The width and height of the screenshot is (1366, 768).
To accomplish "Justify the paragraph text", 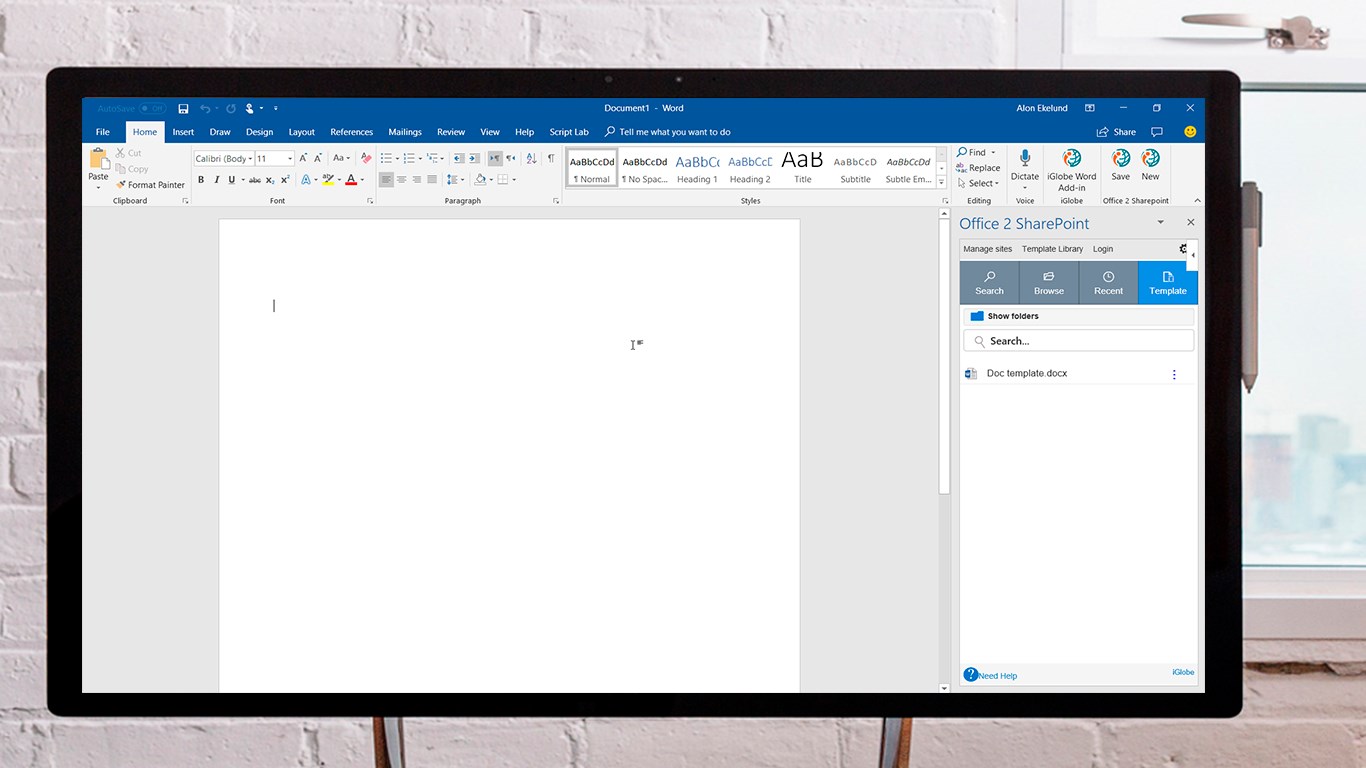I will coord(432,180).
